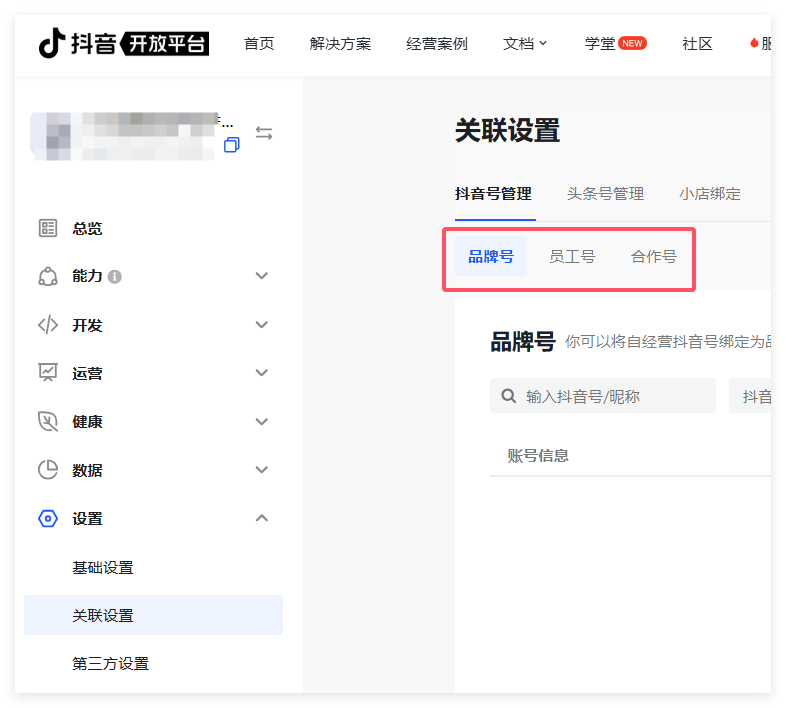This screenshot has width=786, height=708.
Task: Expand the 运营 menu chevron
Action: pyautogui.click(x=262, y=373)
